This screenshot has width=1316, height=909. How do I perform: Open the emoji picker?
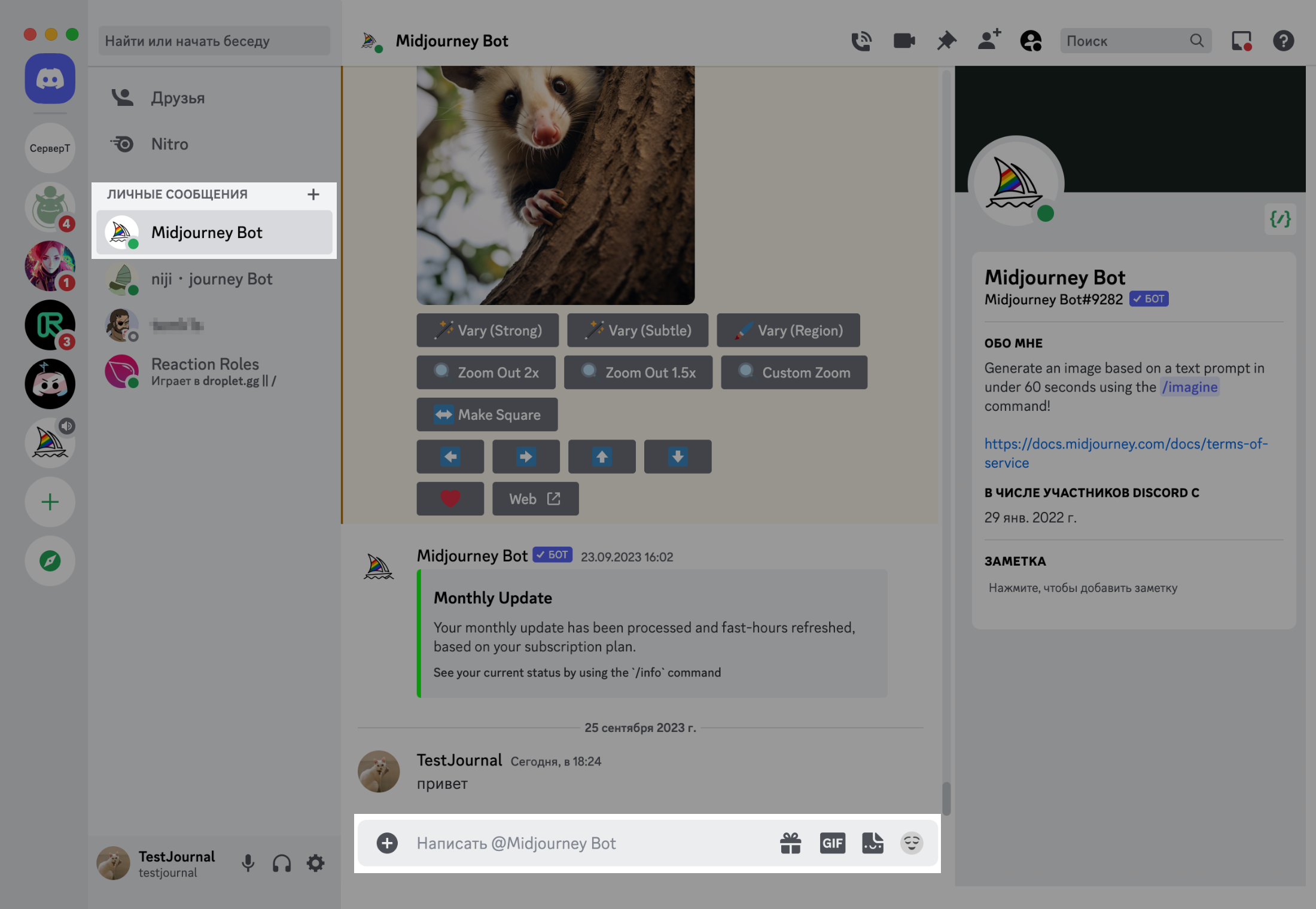click(912, 843)
